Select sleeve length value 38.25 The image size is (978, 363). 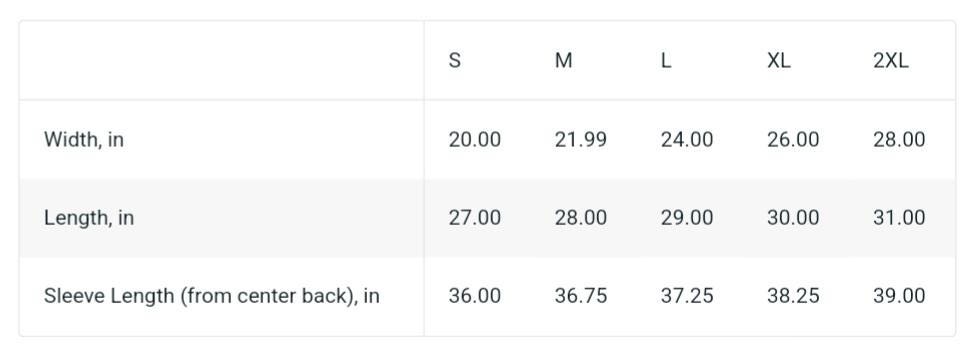tap(793, 296)
